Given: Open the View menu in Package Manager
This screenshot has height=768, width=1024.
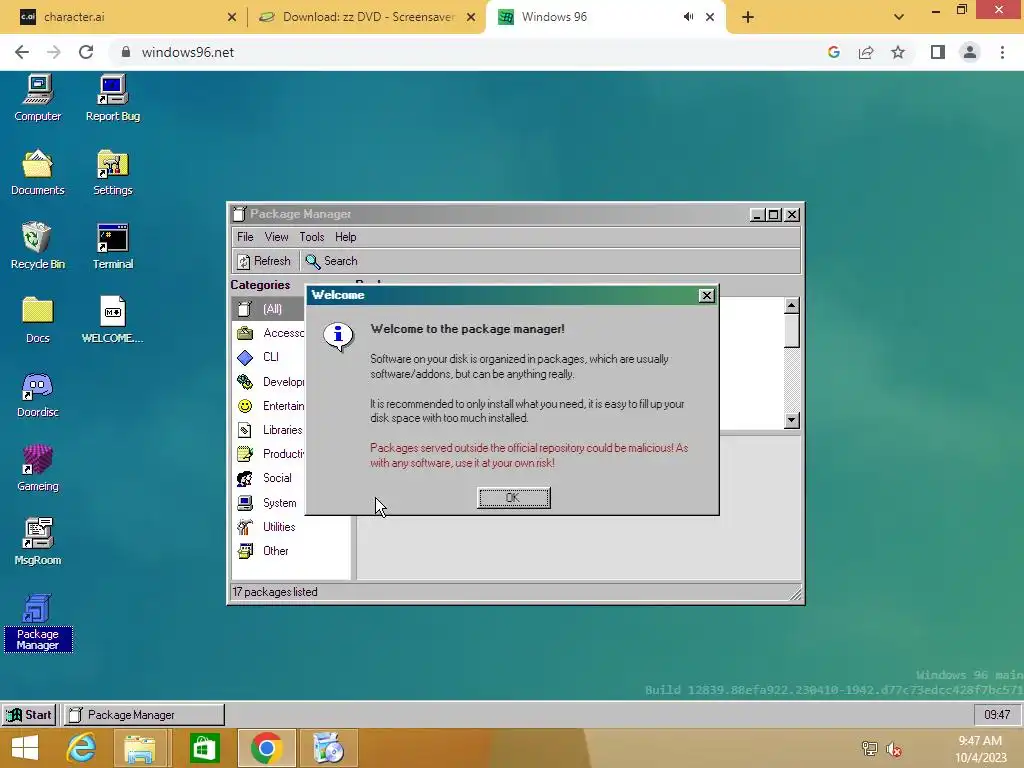Looking at the screenshot, I should click(x=276, y=237).
